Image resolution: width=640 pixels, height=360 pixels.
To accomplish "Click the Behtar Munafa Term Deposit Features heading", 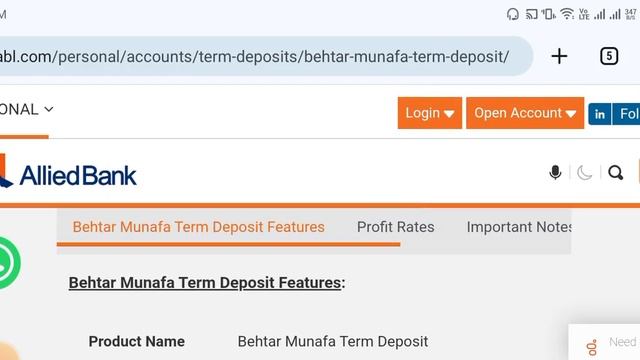I will point(207,283).
